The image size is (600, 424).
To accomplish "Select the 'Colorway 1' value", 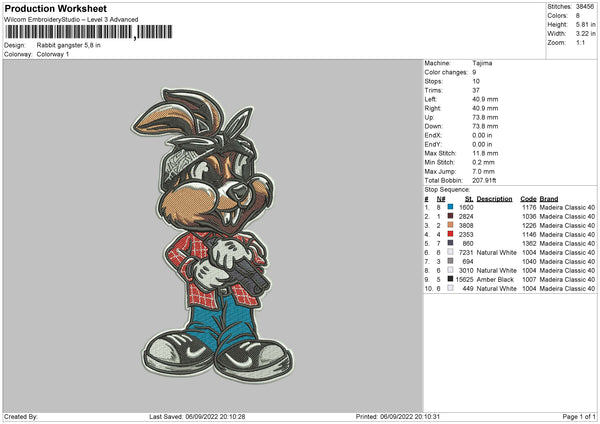I will tap(53, 54).
